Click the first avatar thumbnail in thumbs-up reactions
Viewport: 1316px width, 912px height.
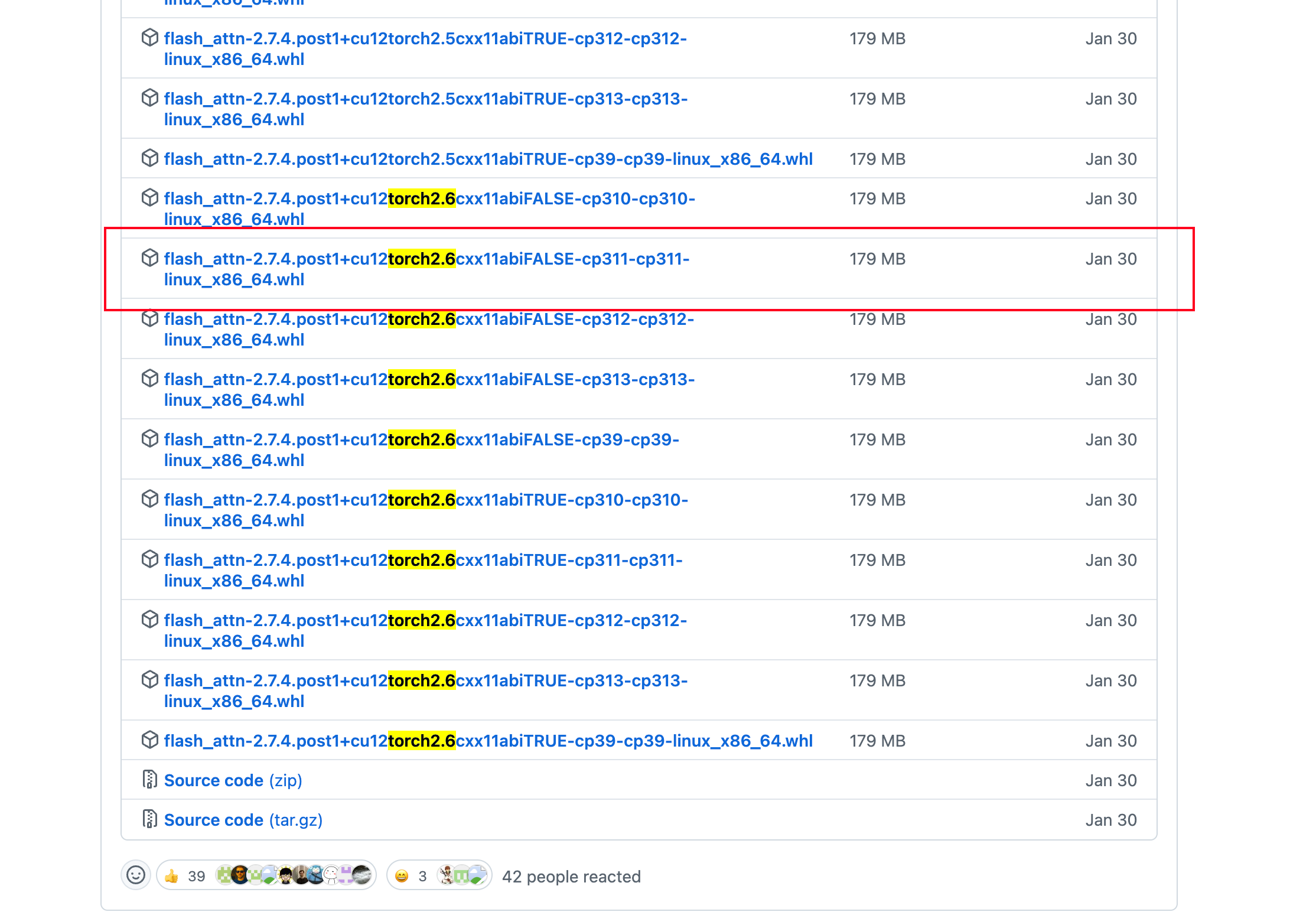226,875
